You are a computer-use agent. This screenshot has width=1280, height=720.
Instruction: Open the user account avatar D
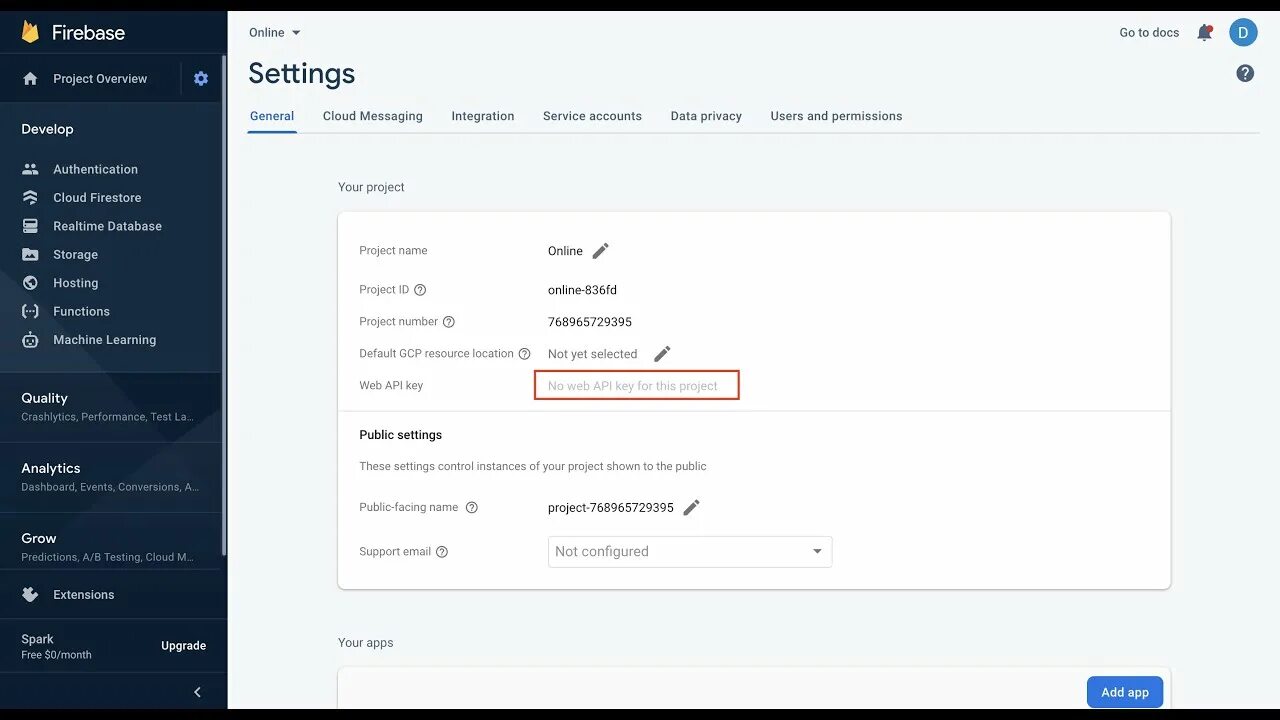click(x=1243, y=32)
